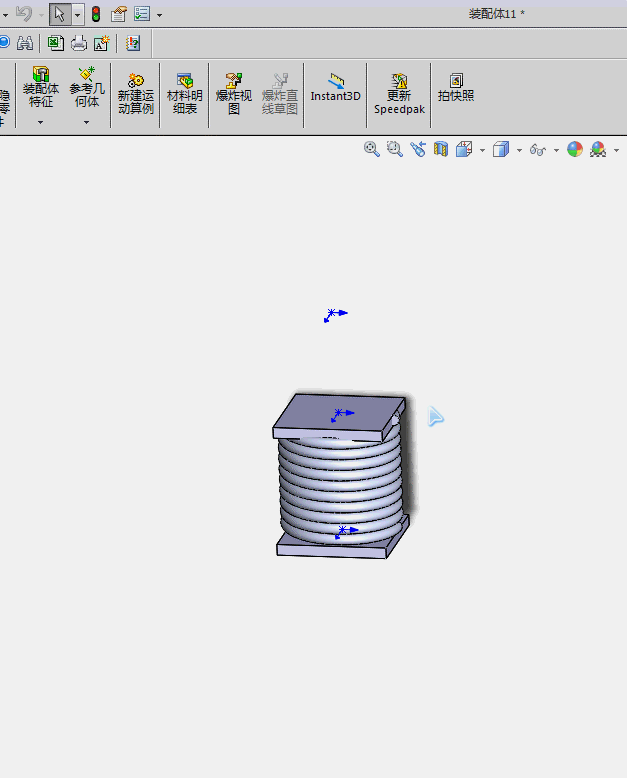Expand the Display Style cube dropdown
This screenshot has width=627, height=778.
[x=519, y=150]
